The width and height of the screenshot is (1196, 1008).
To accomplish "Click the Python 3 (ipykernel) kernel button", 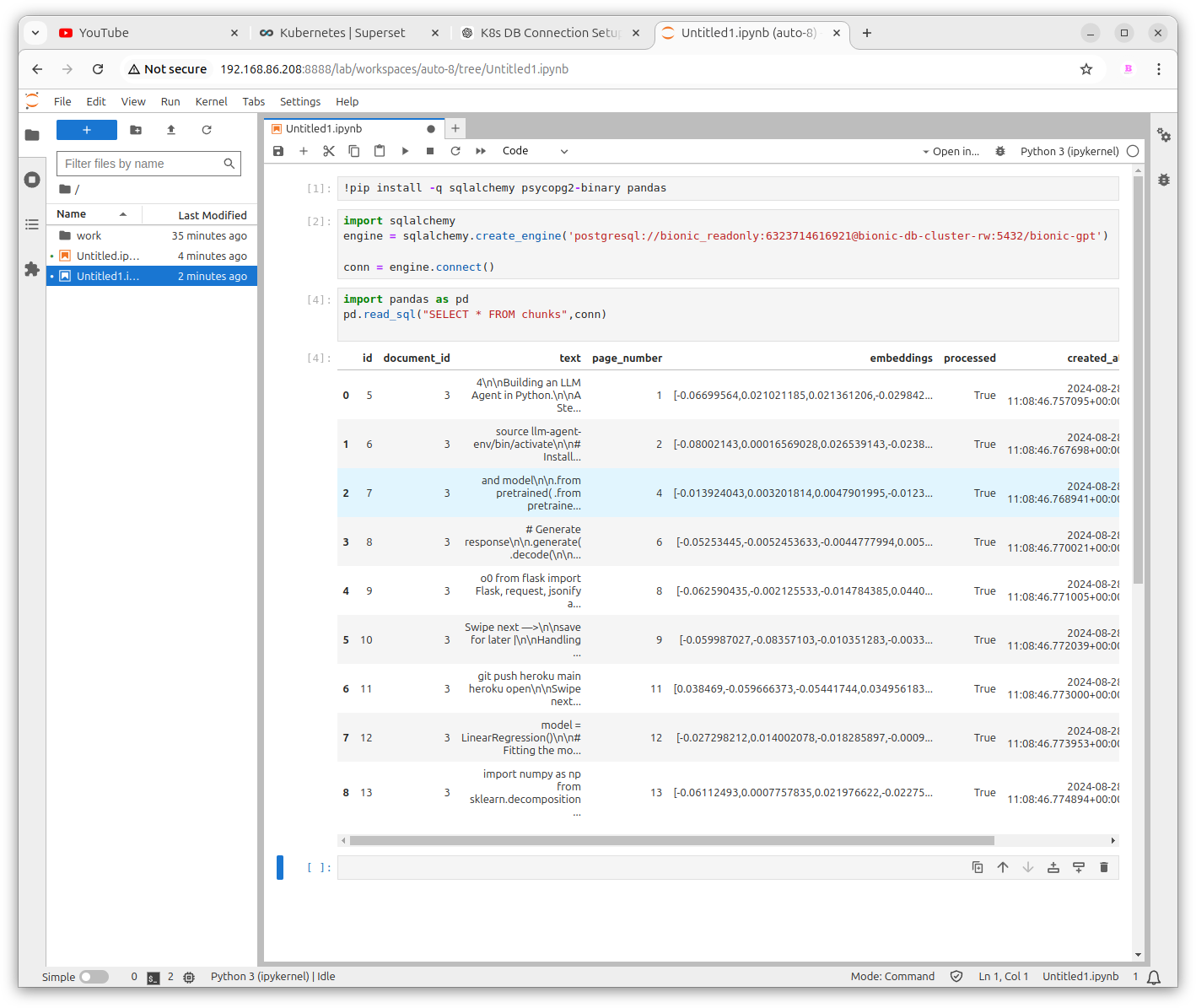I will point(1069,152).
